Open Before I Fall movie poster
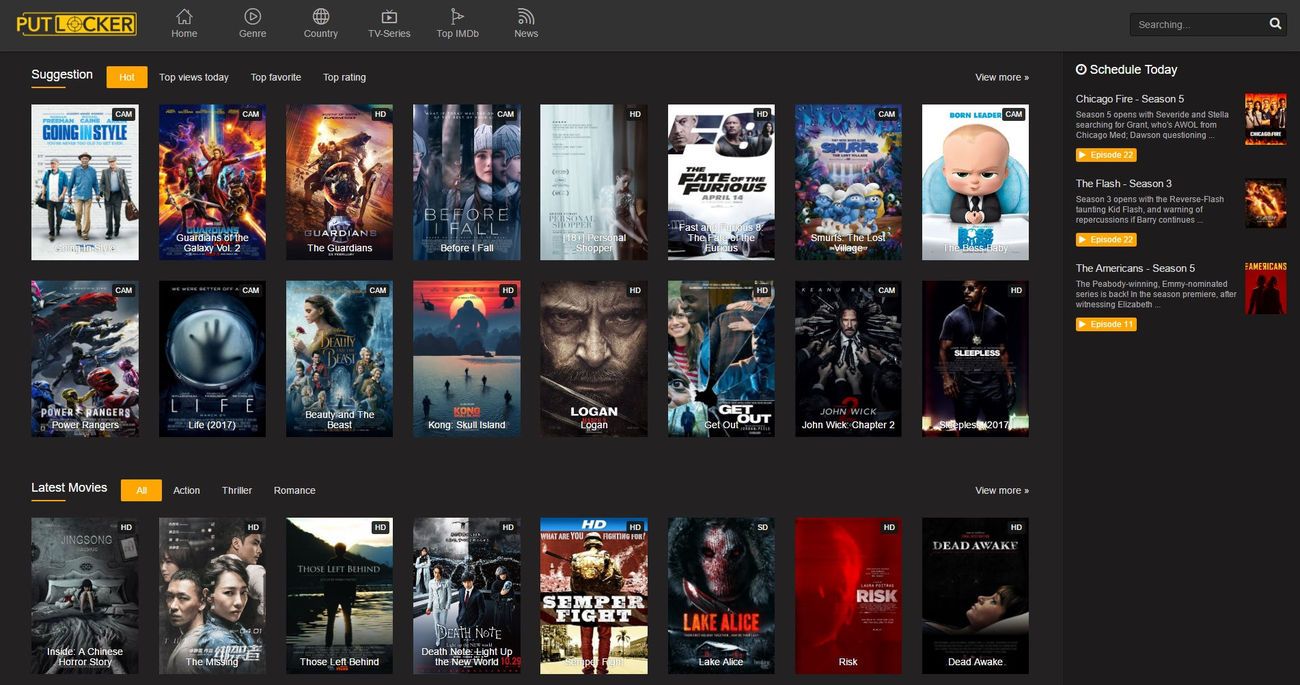The width and height of the screenshot is (1300, 685). point(467,182)
